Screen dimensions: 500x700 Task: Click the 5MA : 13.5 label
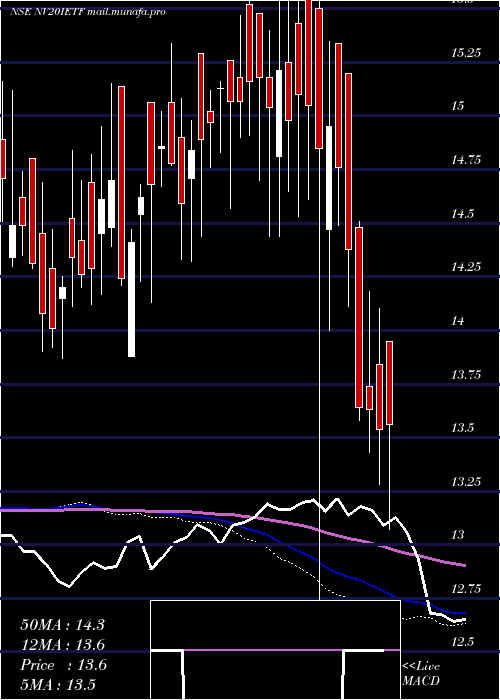click(58, 685)
